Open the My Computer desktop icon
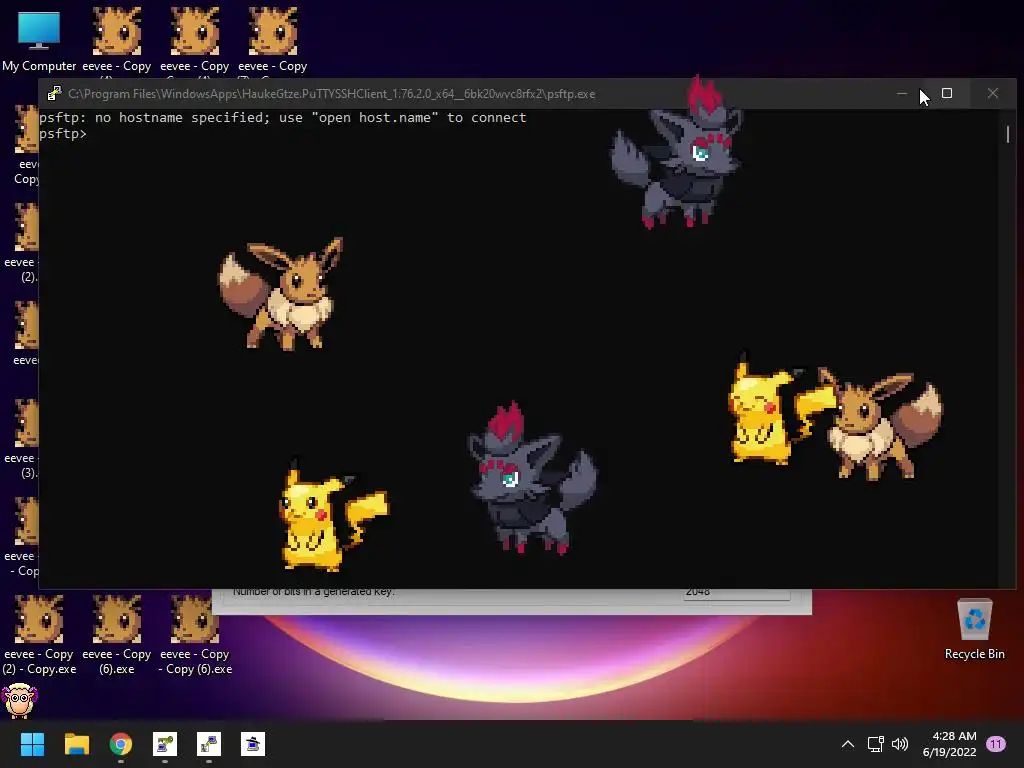1024x768 pixels. click(39, 40)
